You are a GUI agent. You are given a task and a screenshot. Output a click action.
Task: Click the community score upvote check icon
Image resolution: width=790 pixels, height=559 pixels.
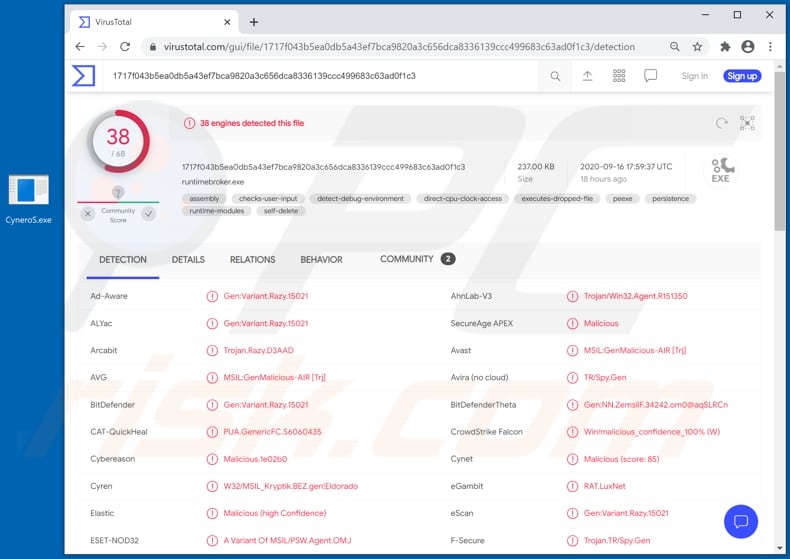149,214
